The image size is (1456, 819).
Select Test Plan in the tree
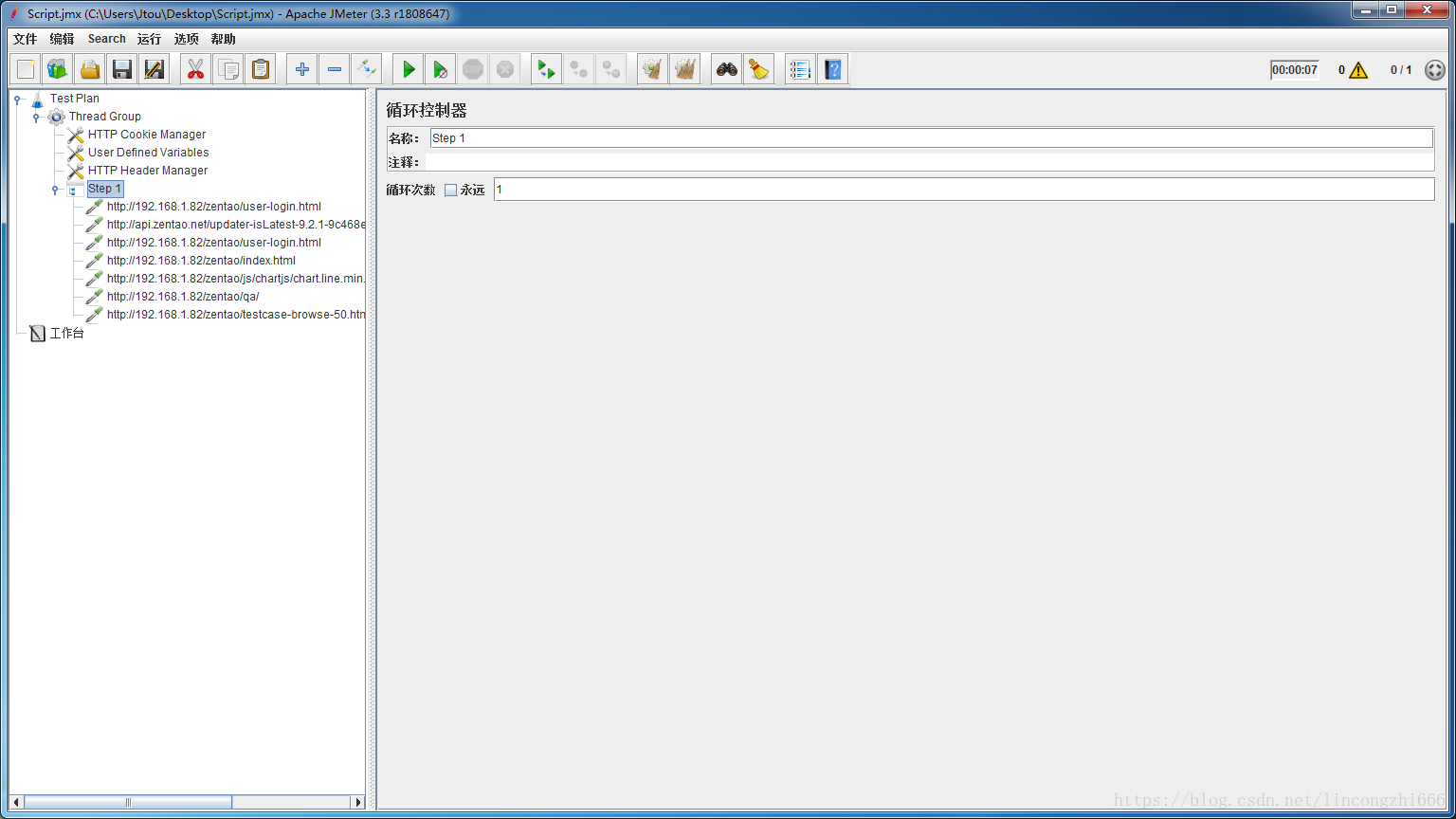click(75, 99)
